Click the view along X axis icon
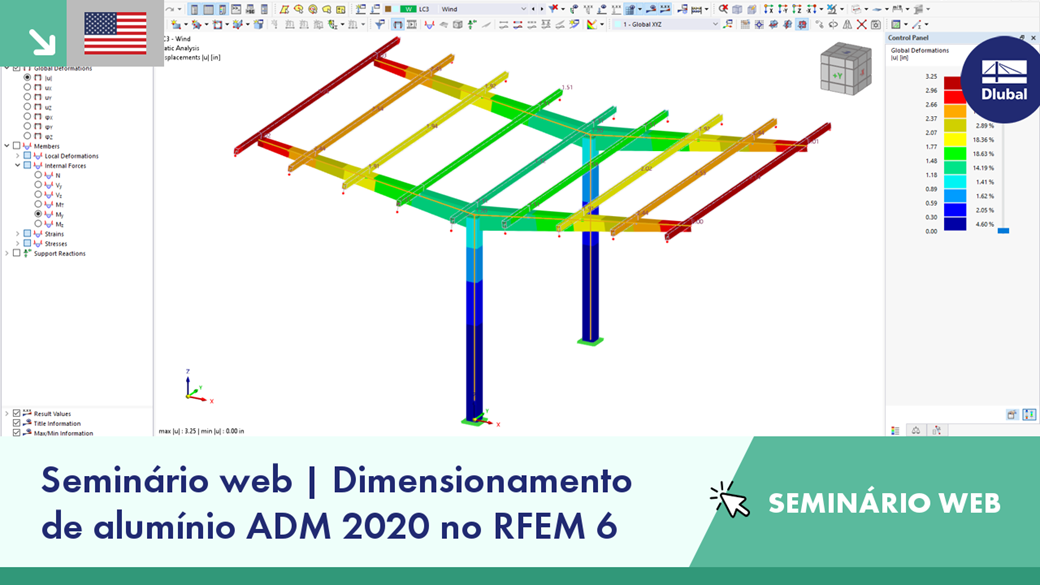 (768, 9)
